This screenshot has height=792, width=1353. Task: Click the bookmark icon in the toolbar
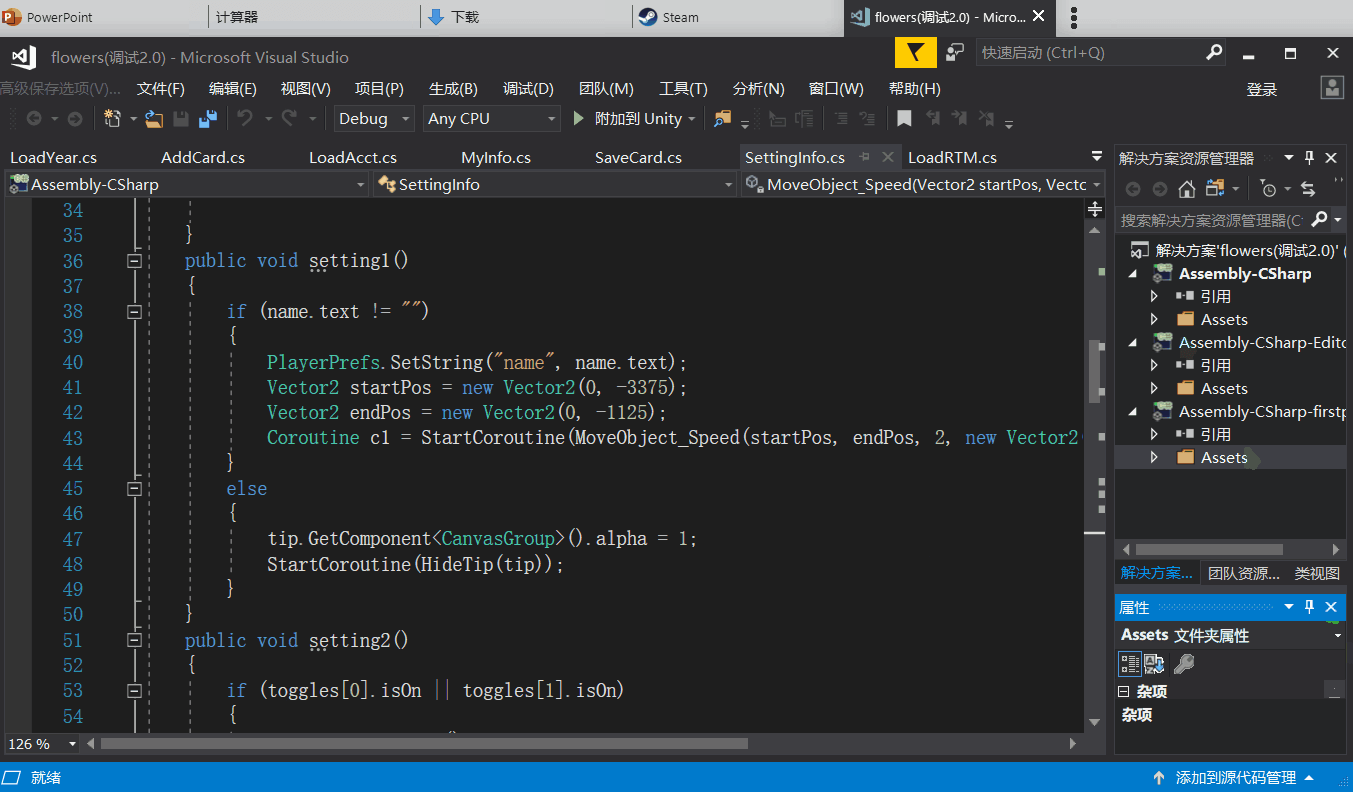tap(904, 119)
